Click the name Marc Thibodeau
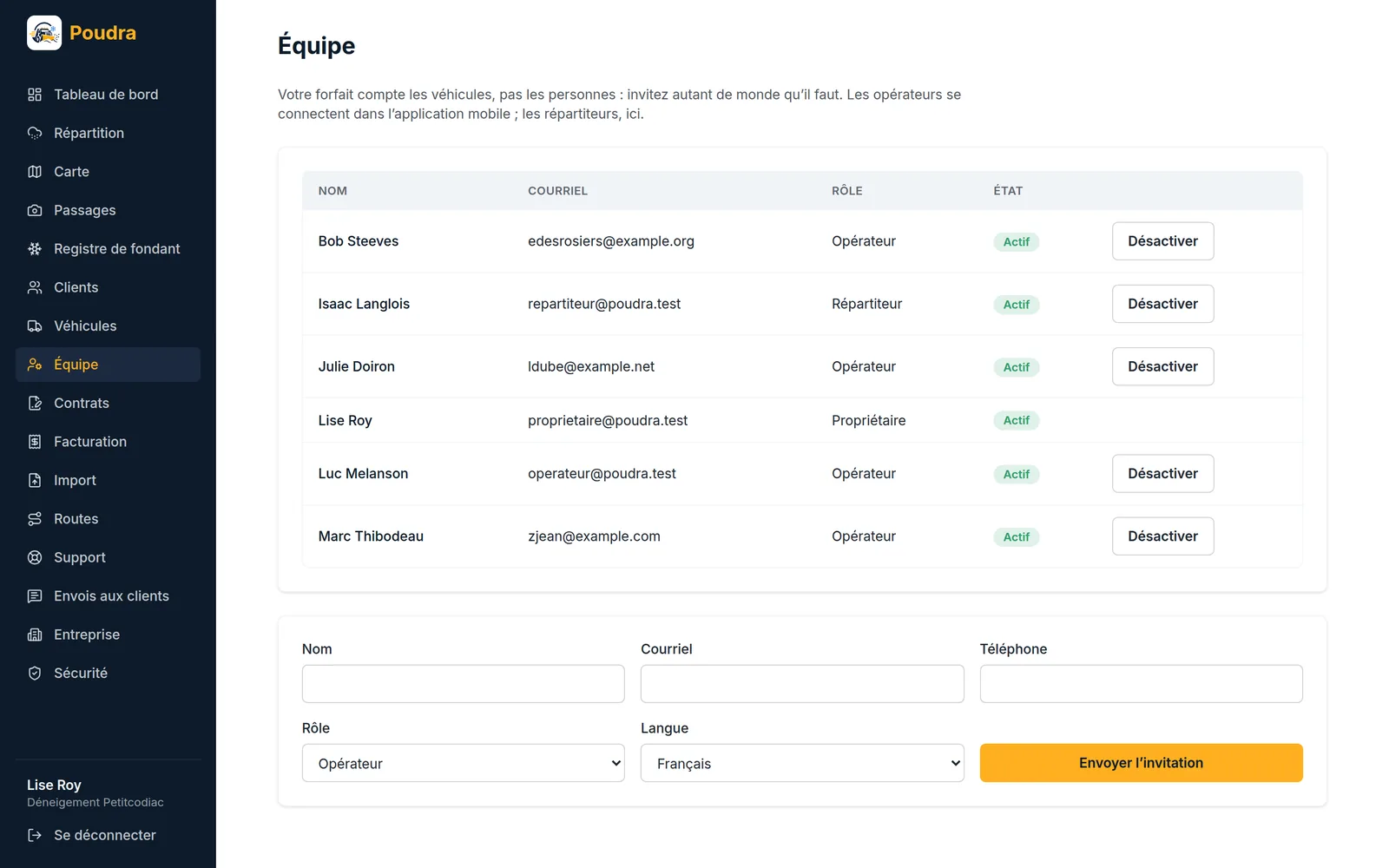This screenshot has height=868, width=1389. (371, 536)
